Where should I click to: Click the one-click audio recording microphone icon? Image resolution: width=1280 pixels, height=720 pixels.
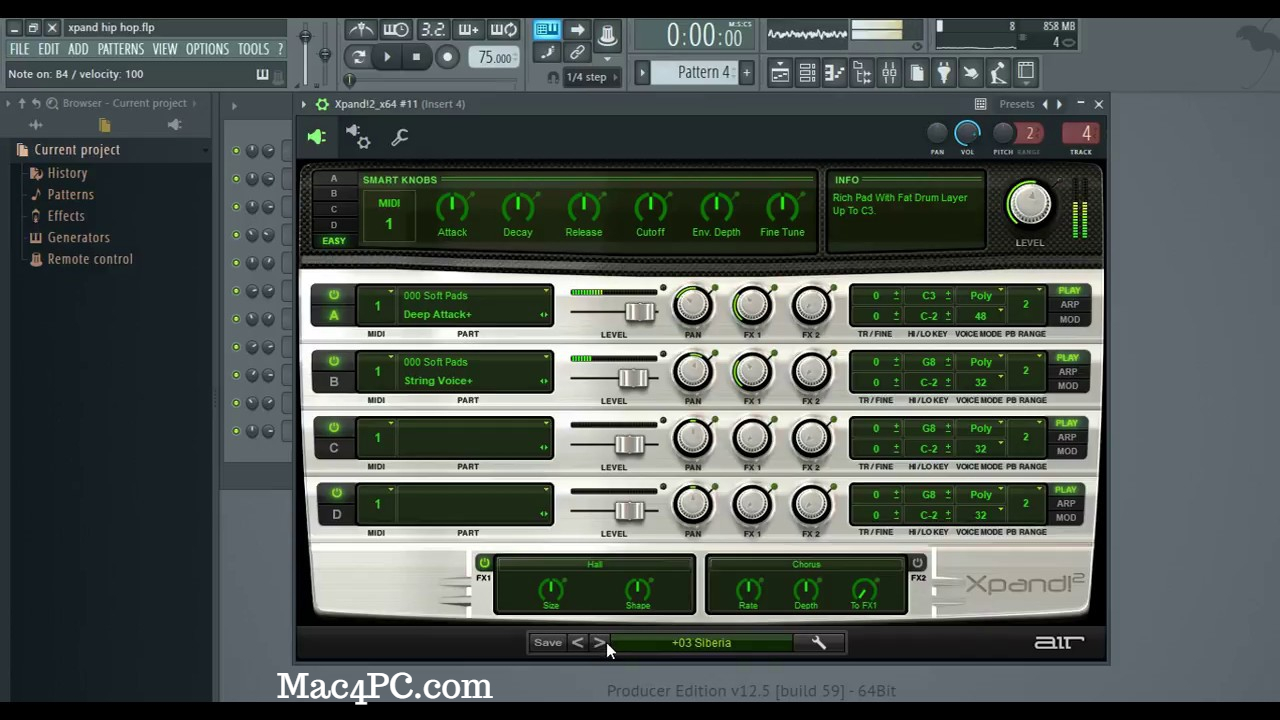[x=998, y=73]
